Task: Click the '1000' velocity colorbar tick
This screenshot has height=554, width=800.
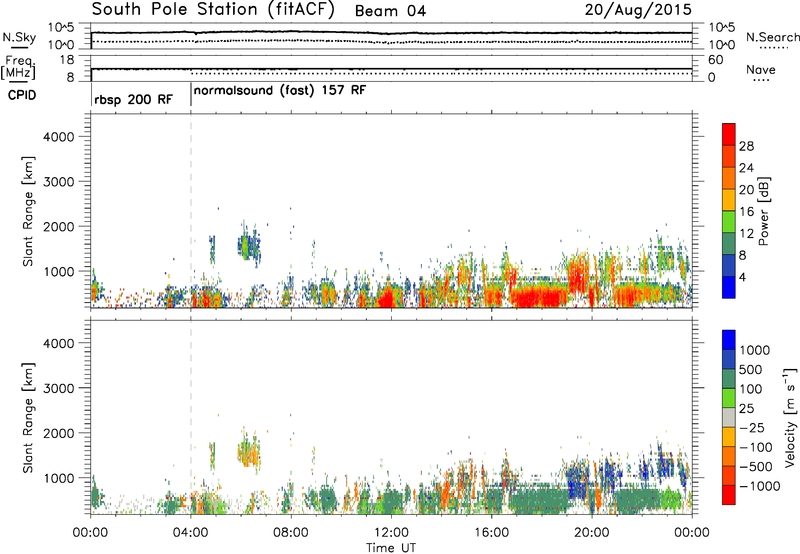Action: pos(755,350)
